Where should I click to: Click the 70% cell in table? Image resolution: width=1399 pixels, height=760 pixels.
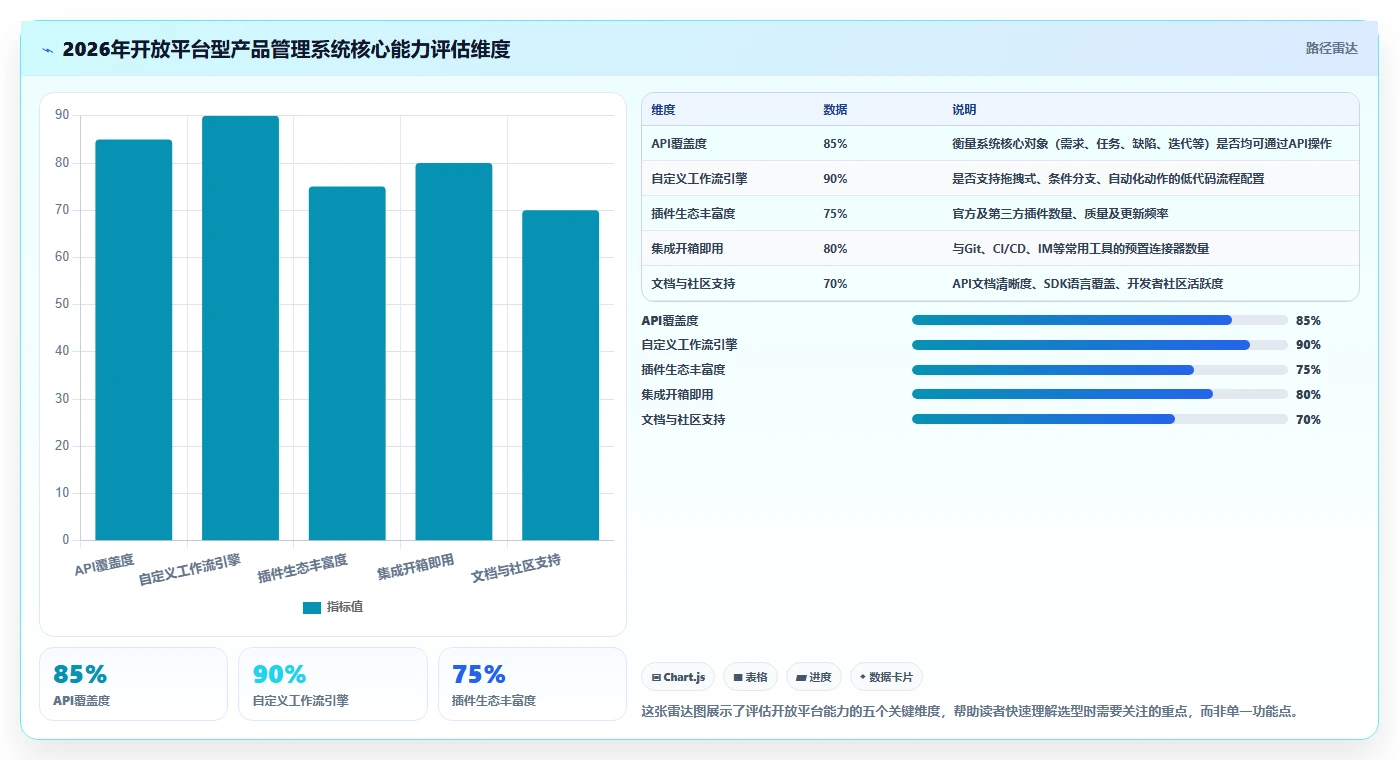click(x=835, y=283)
